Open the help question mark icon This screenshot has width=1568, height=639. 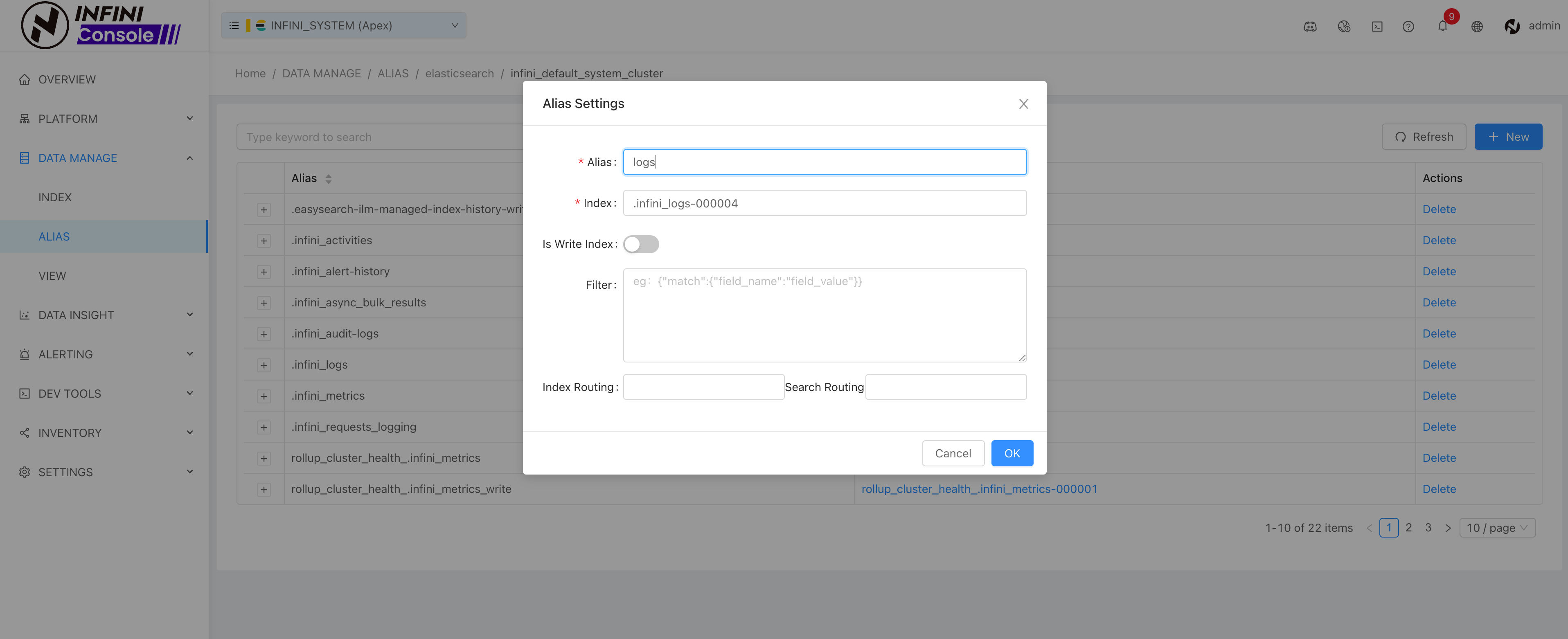pos(1408,26)
